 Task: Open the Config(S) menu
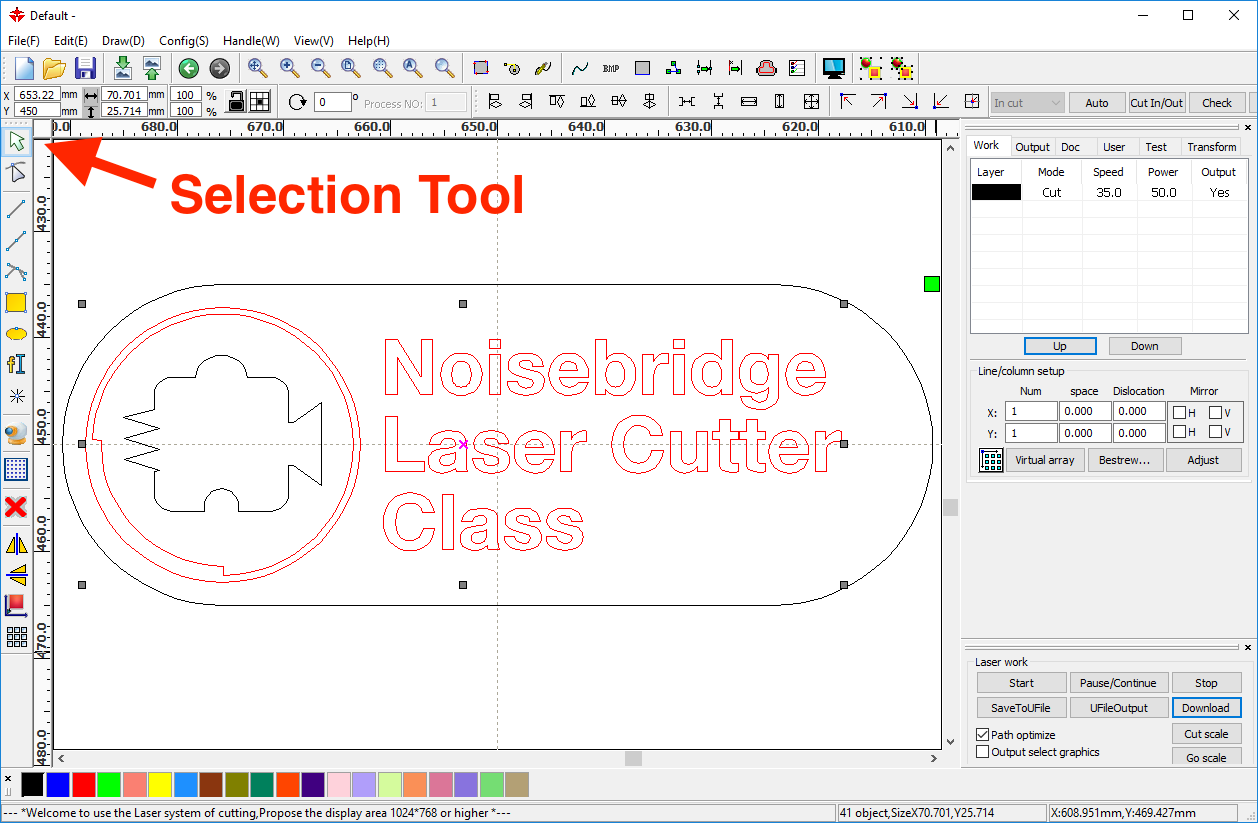point(183,41)
